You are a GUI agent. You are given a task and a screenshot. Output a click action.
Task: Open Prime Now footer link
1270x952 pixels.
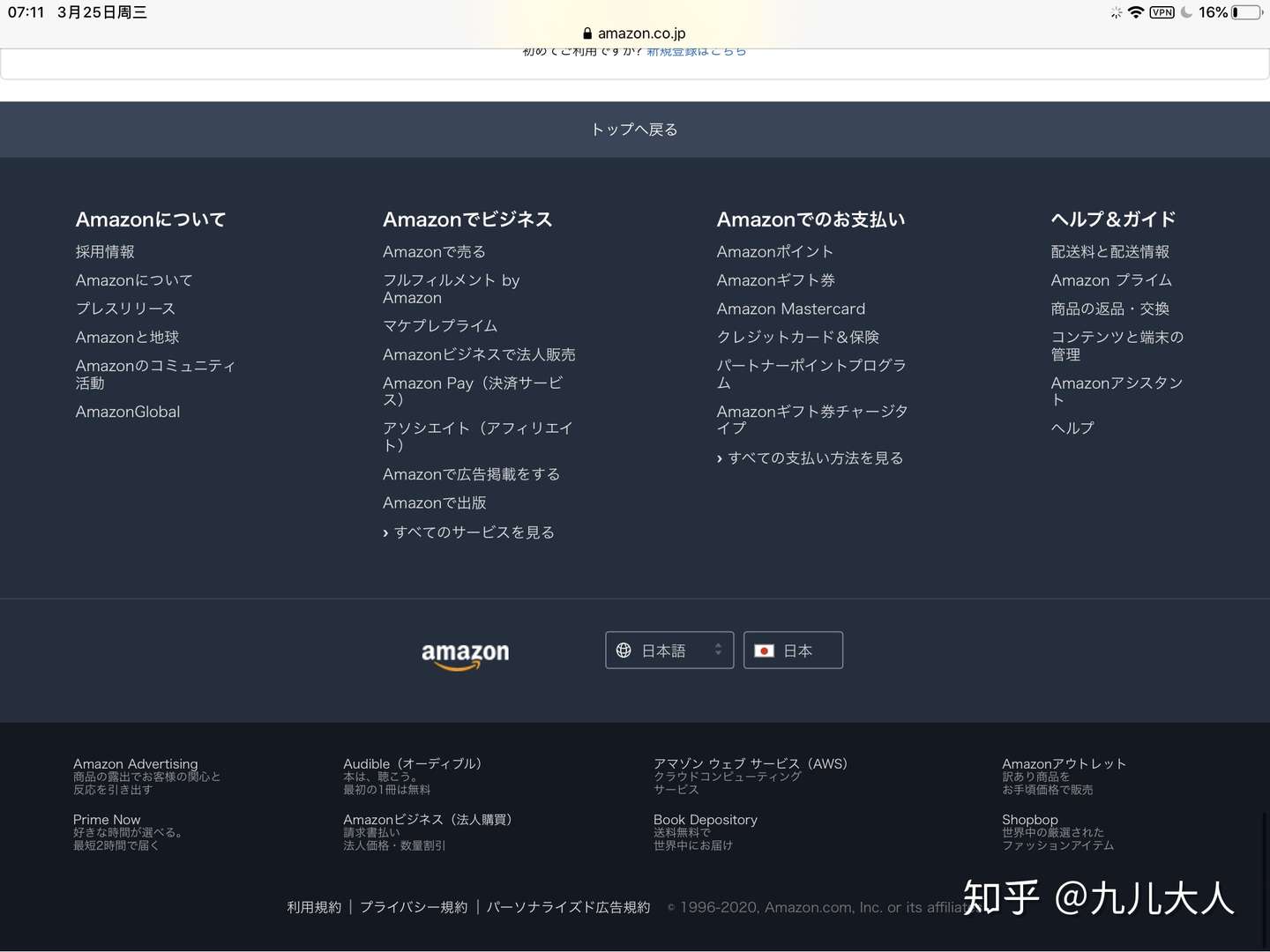coord(107,820)
